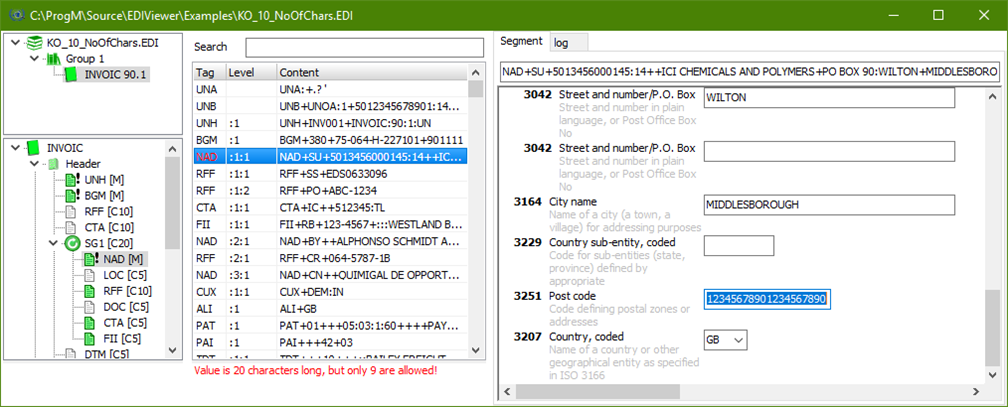Viewport: 1008px width, 407px height.
Task: Click the CTA [C5] green document icon
Action: (91, 322)
